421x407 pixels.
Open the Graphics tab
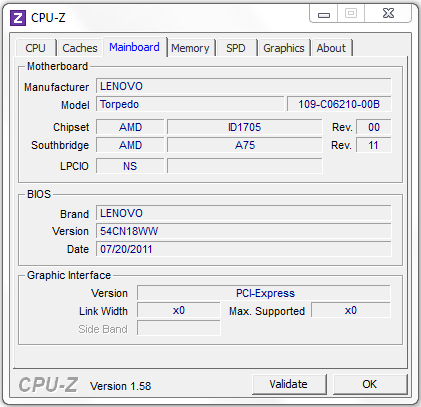point(284,48)
